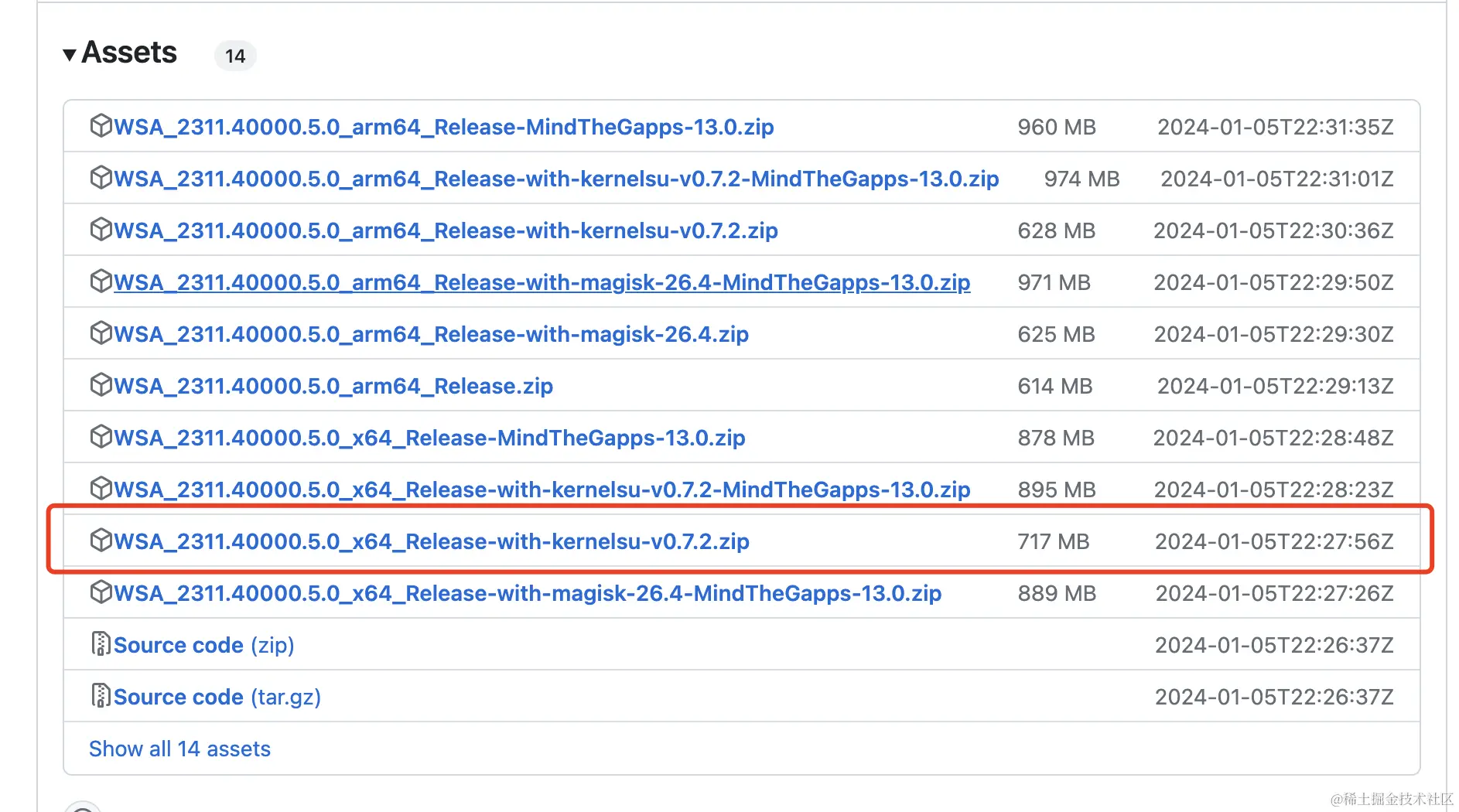This screenshot has width=1459, height=812.
Task: Click the Assets heading text
Action: (129, 53)
